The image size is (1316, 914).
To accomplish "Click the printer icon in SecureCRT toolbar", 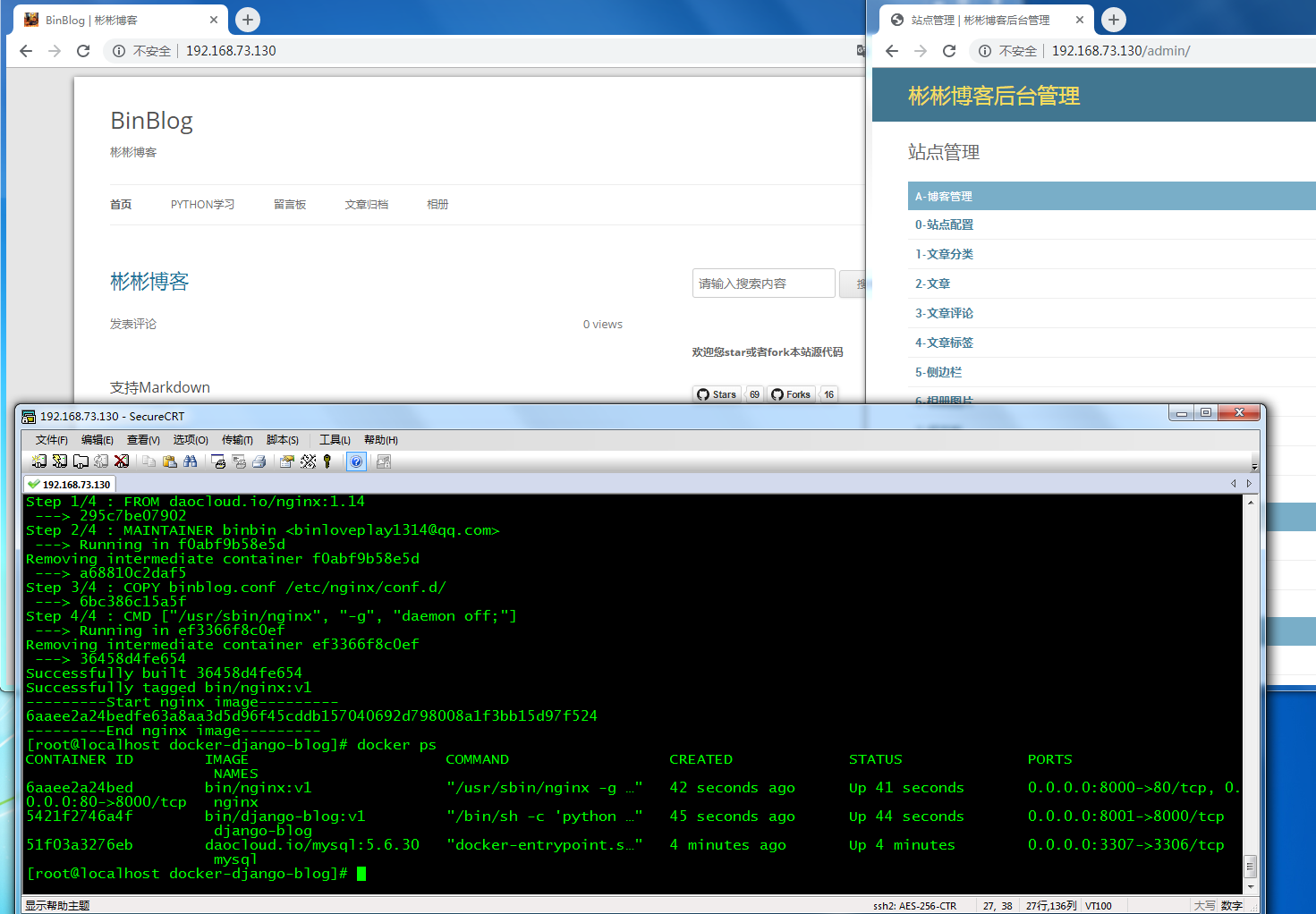I will [259, 461].
